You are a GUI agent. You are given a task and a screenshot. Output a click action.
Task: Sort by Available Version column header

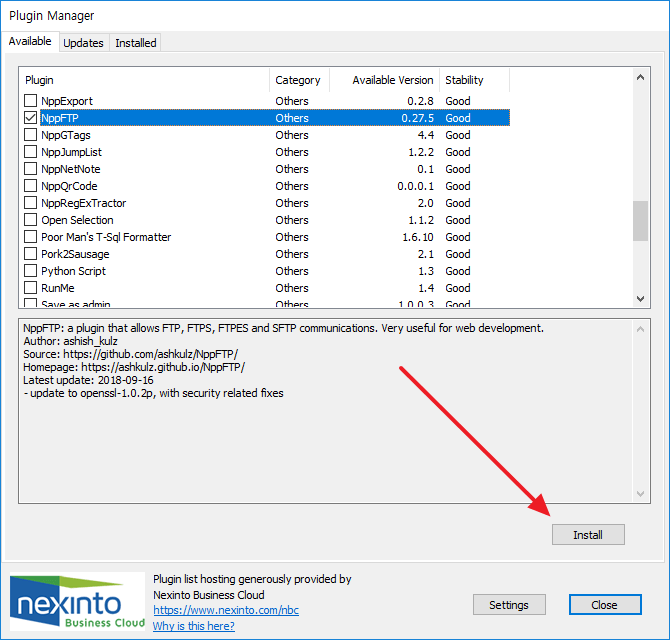pos(385,80)
